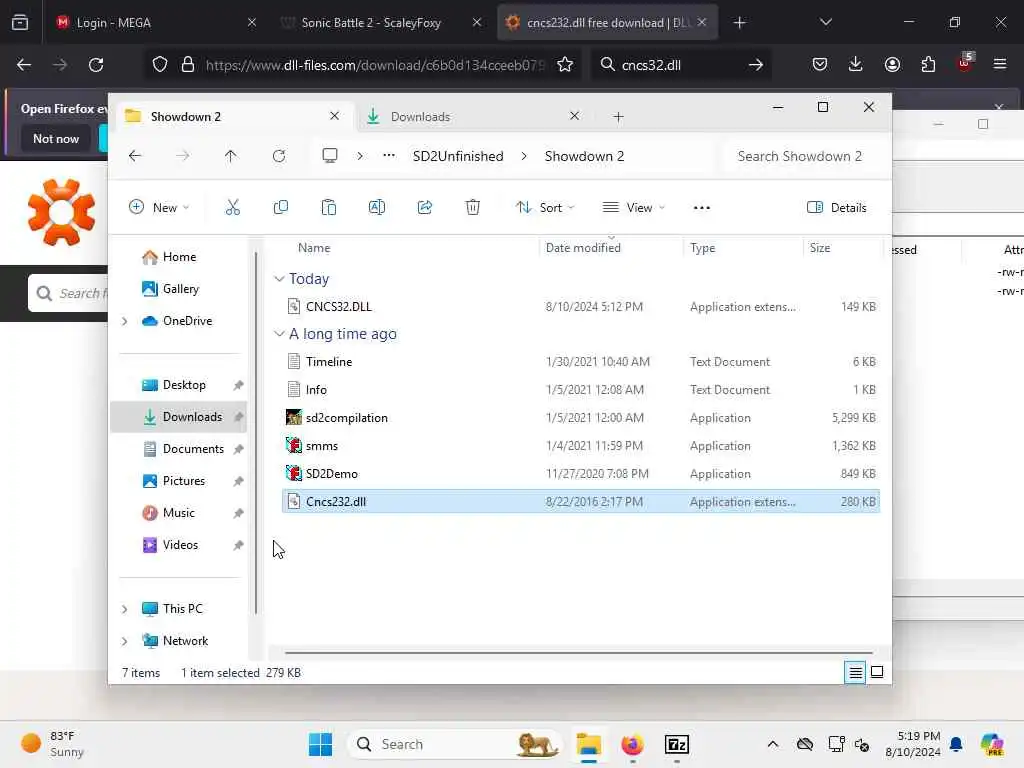This screenshot has width=1024, height=768.
Task: Open the Sort dropdown menu
Action: (545, 208)
